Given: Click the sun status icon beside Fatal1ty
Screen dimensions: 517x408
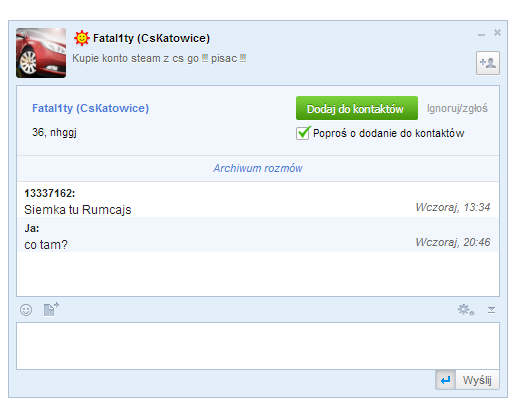Looking at the screenshot, I should [x=82, y=38].
